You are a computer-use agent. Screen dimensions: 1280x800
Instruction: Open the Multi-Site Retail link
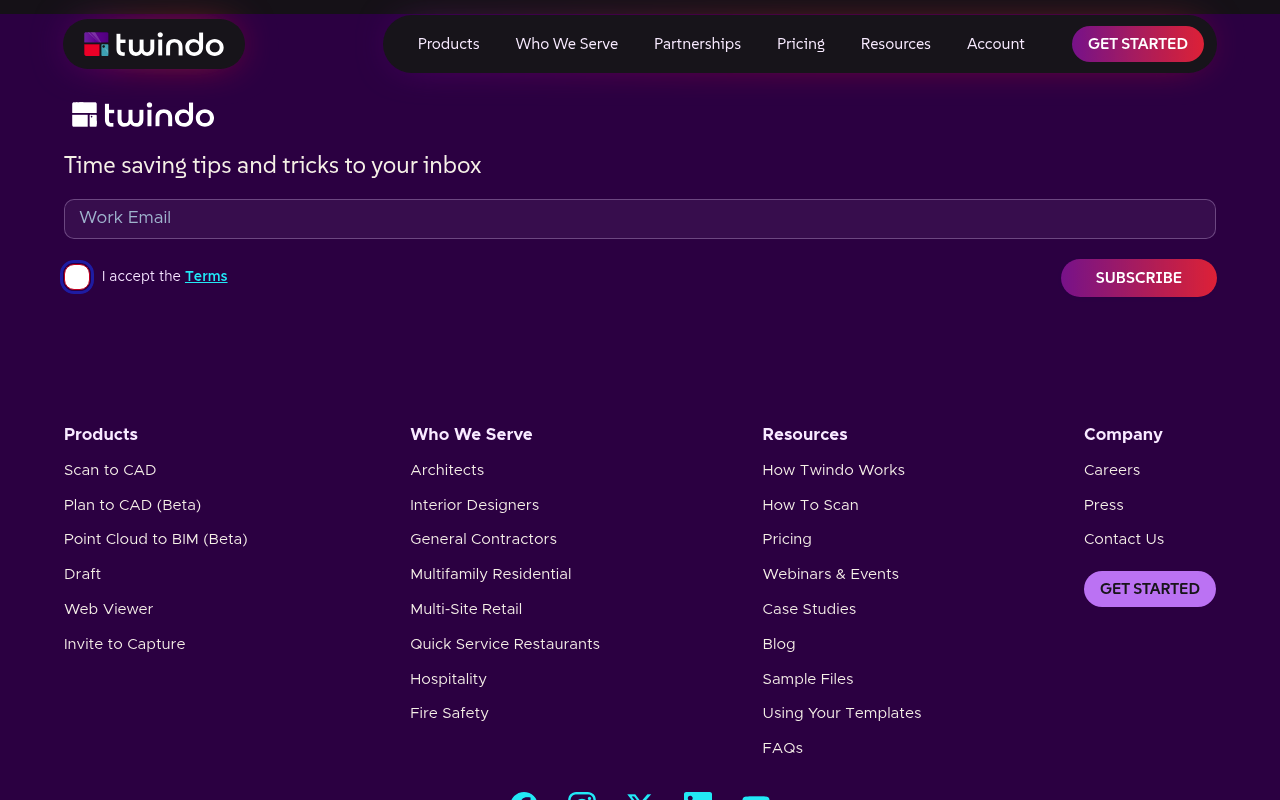pos(466,609)
